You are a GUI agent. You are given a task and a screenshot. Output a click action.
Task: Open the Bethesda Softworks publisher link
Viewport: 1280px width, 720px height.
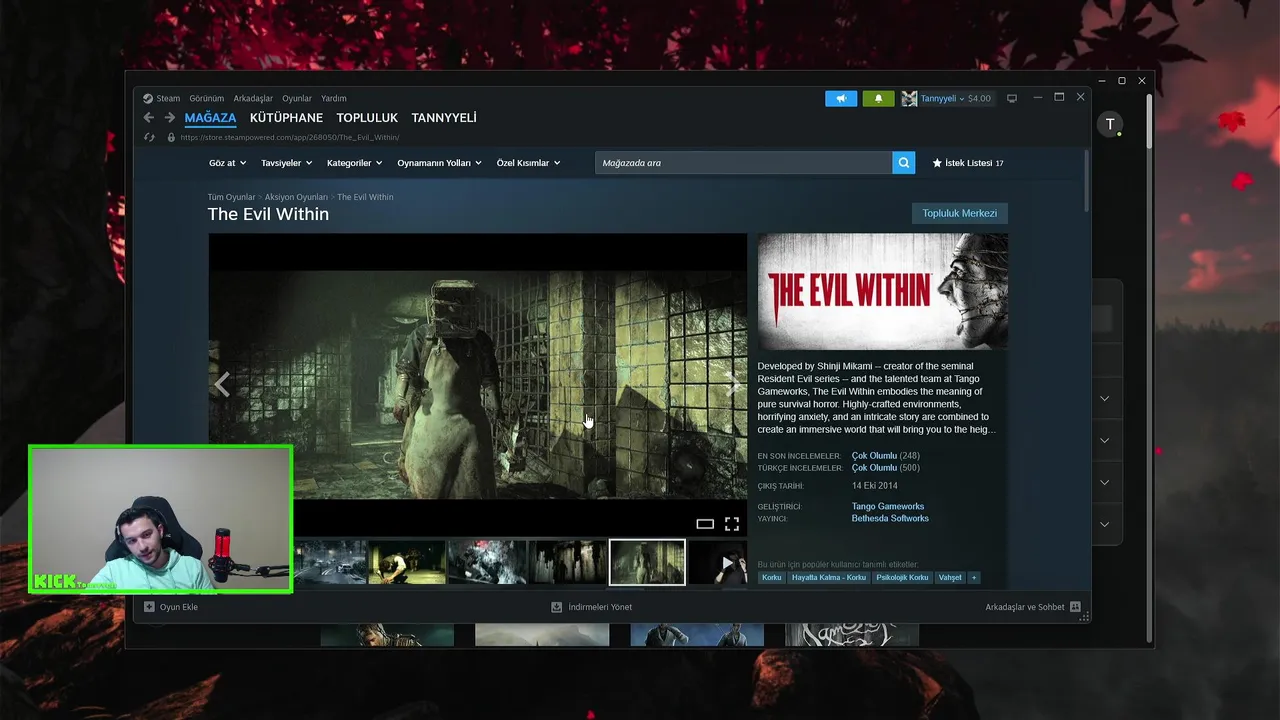point(890,519)
